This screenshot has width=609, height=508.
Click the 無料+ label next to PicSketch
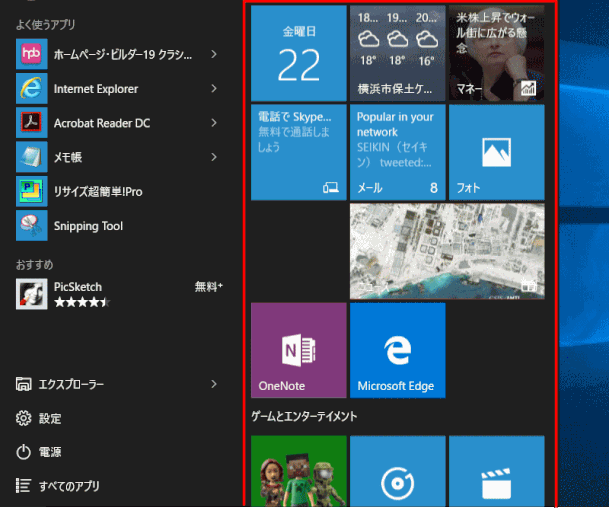pyautogui.click(x=209, y=287)
